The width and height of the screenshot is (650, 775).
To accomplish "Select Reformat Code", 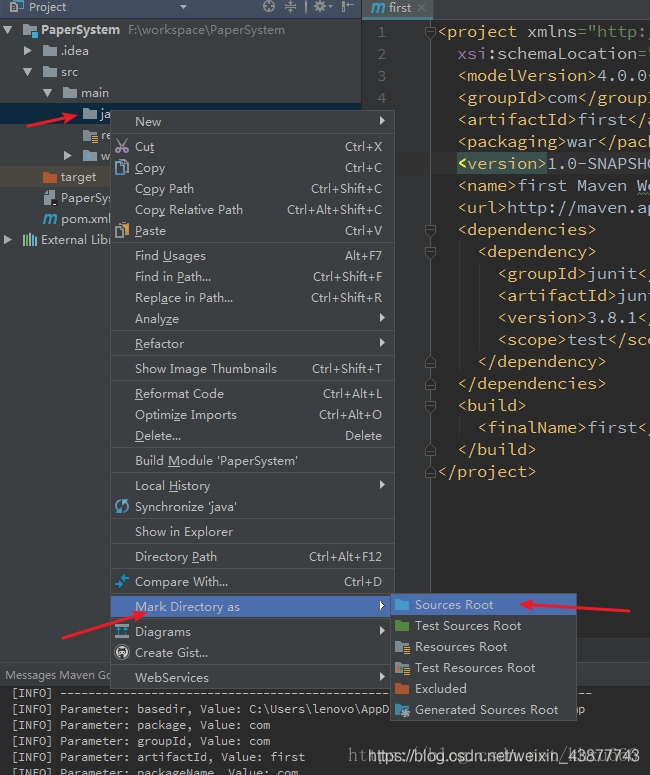I will [253, 394].
